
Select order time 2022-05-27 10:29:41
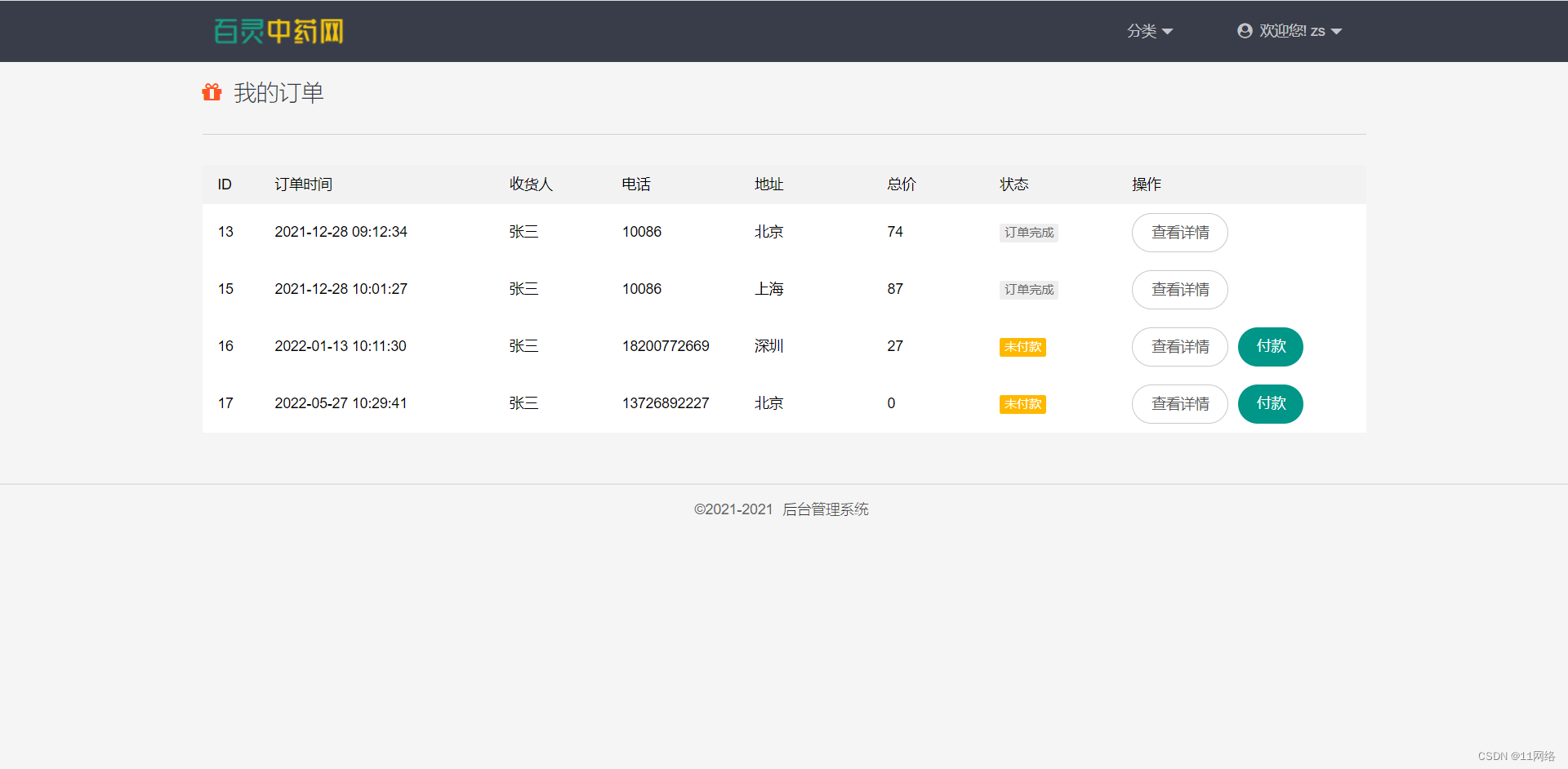click(341, 403)
